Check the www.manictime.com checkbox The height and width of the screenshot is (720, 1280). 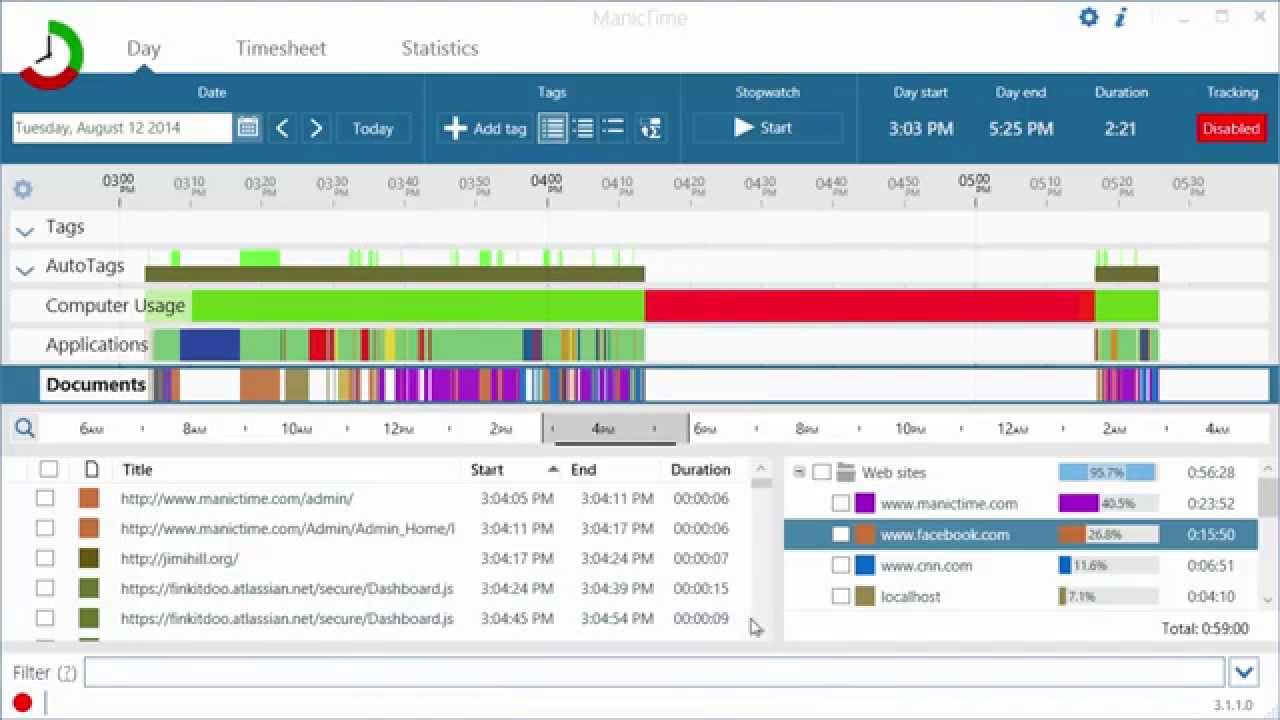(841, 503)
